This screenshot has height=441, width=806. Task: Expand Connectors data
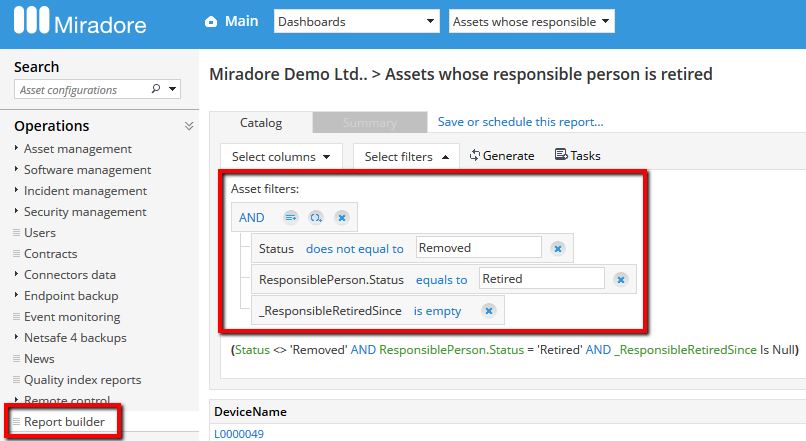tap(69, 275)
